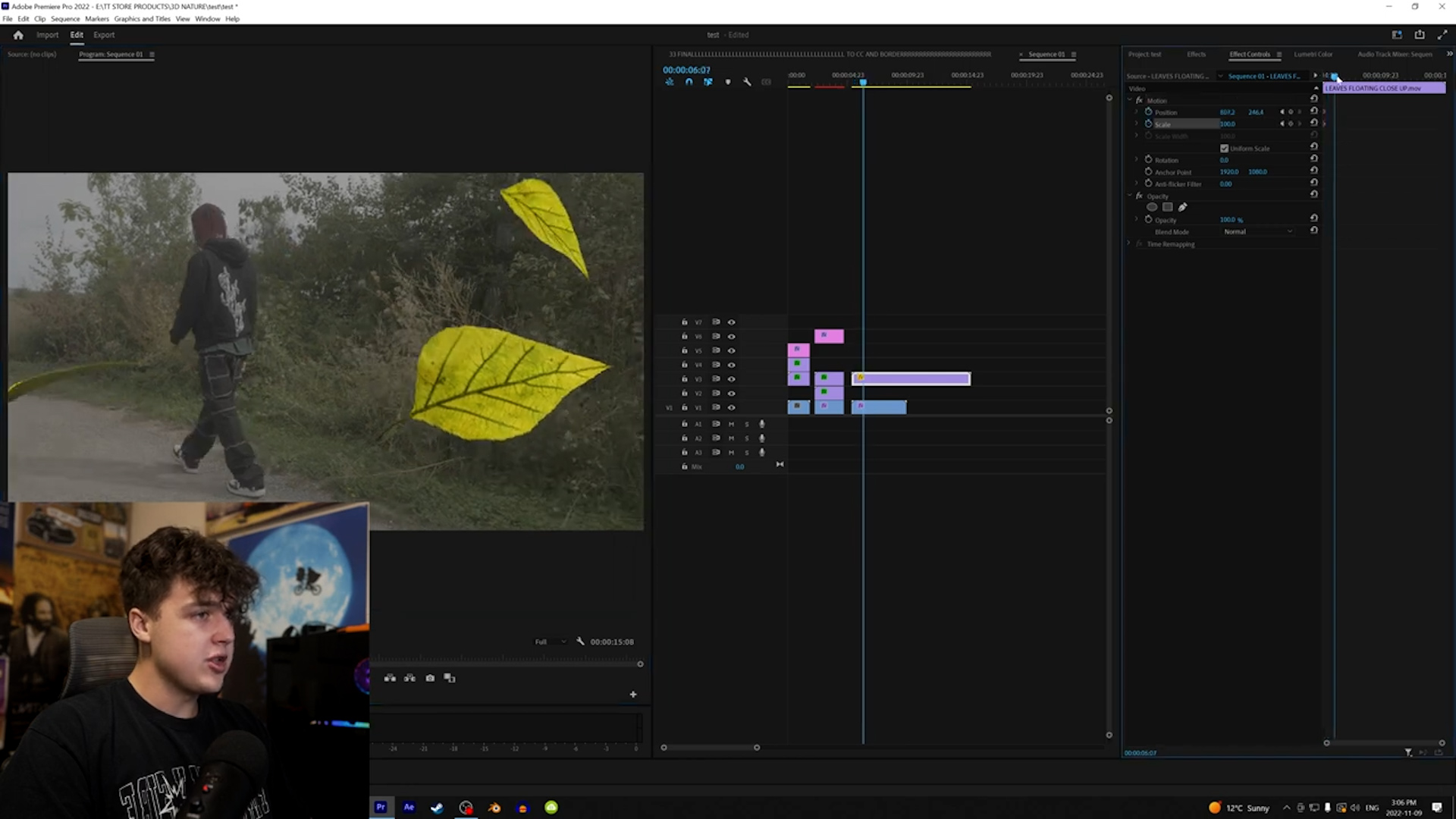
Task: Add or remove keyframe for Scale
Action: (1291, 124)
